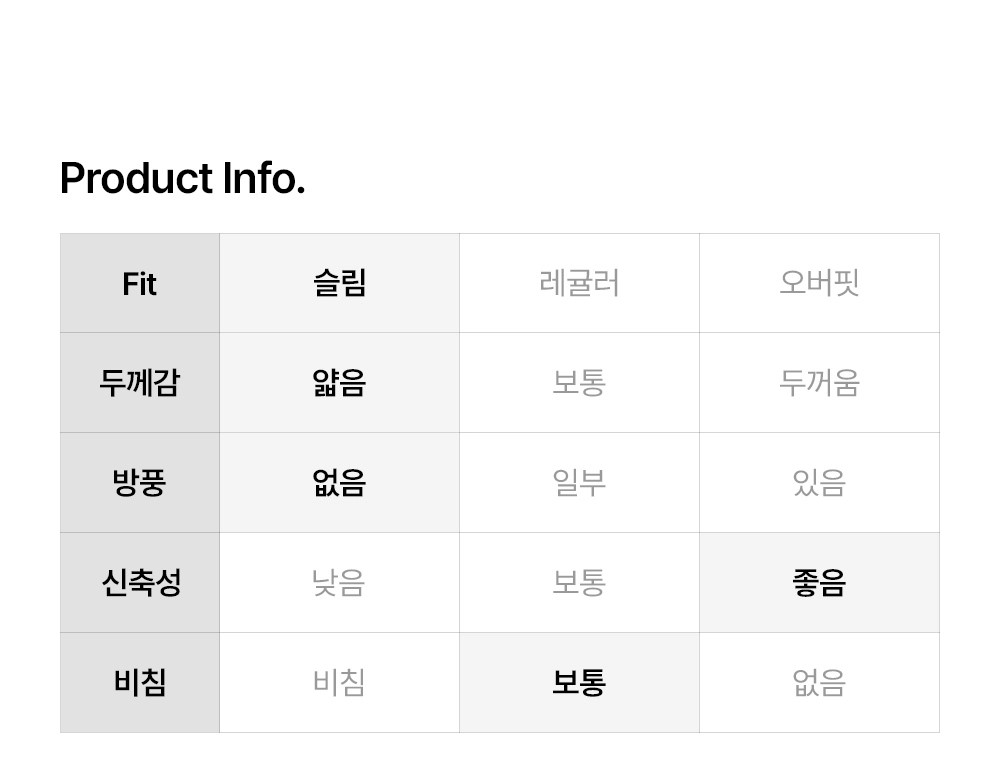
Task: Select the highlighted 좋음 stretch option
Action: (x=819, y=583)
